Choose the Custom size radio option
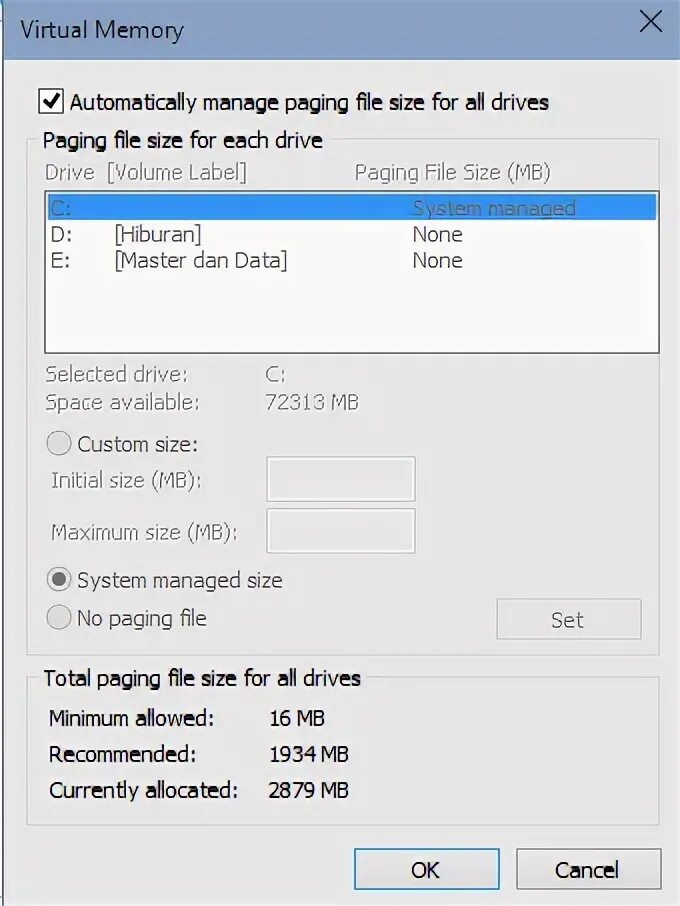Screen dimensions: 680x906 [60, 444]
